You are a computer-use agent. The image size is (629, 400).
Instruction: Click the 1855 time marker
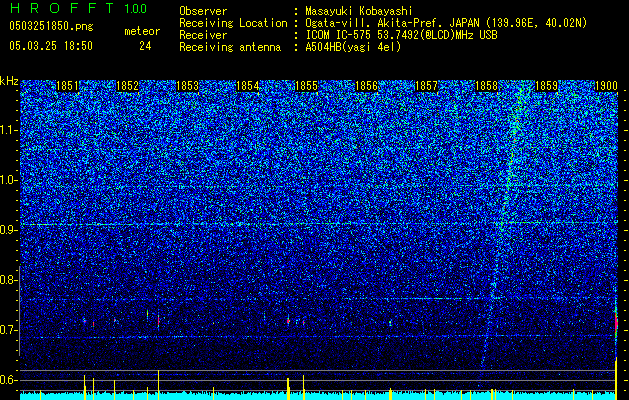tap(306, 86)
